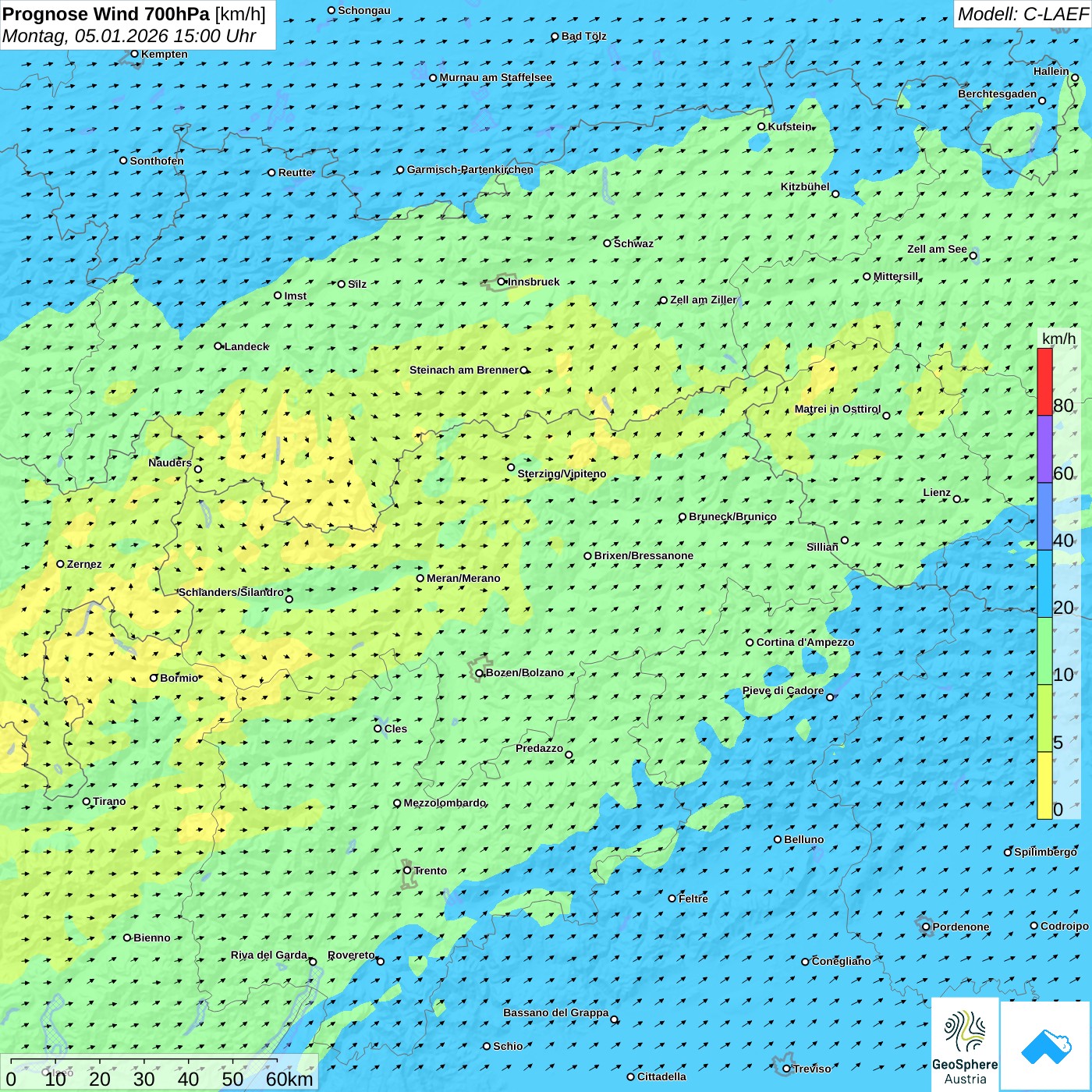Click the GeoSphere Austria logo
Screen dimensions: 1092x1092
point(965,1044)
